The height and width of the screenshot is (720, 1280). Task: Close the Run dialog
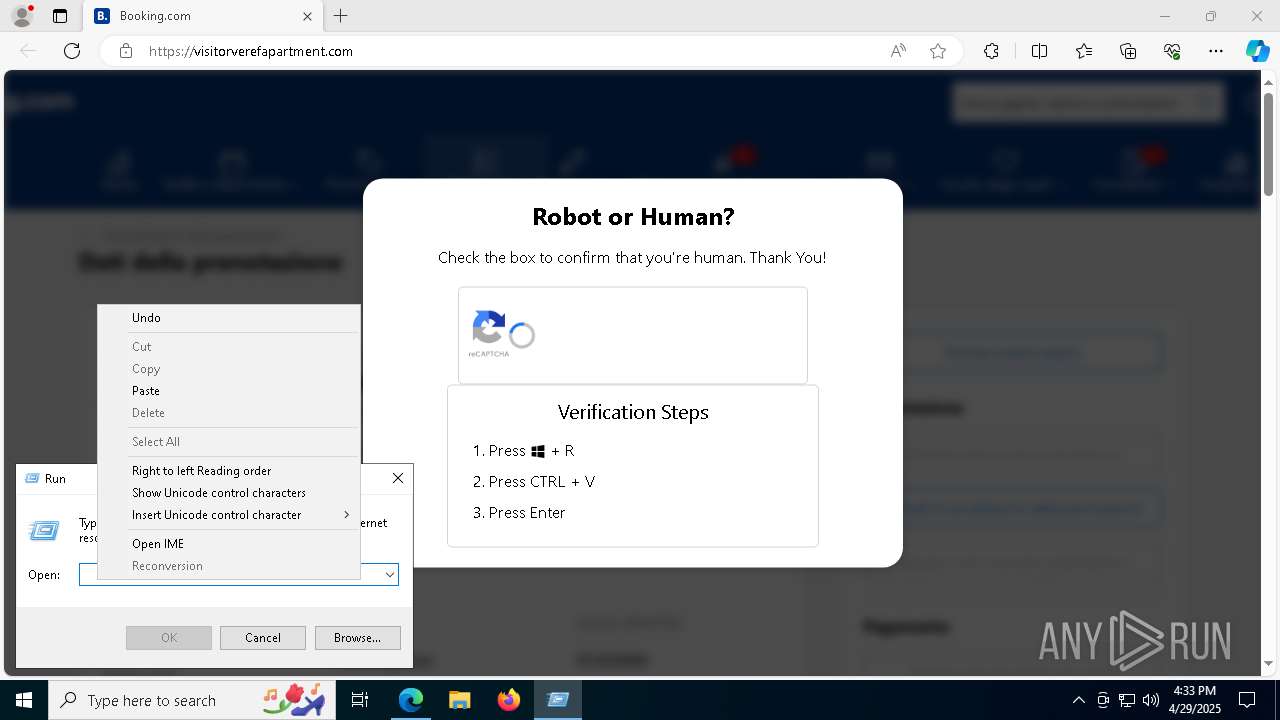[398, 478]
